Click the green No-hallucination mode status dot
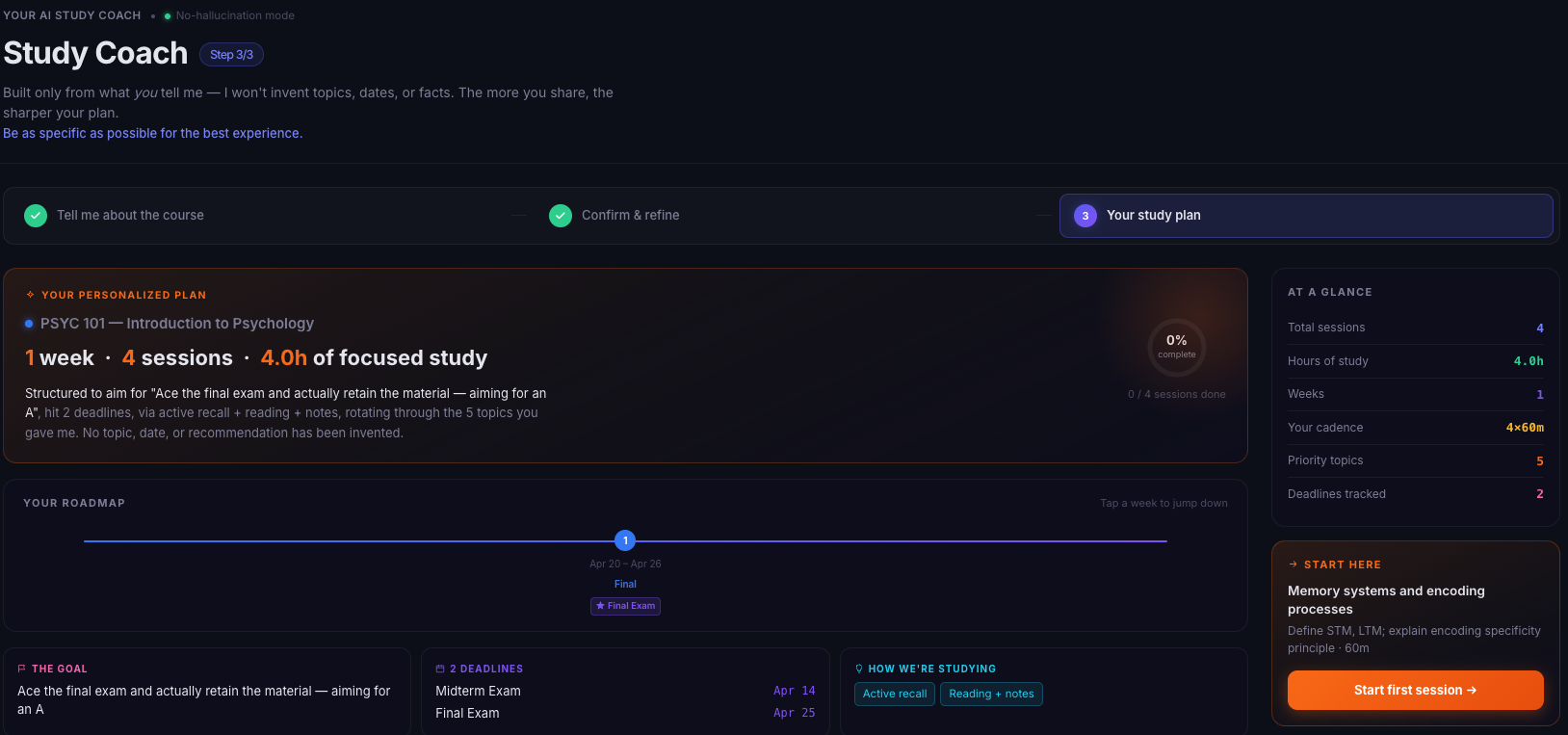Screen dimensions: 1568x735 click(168, 16)
